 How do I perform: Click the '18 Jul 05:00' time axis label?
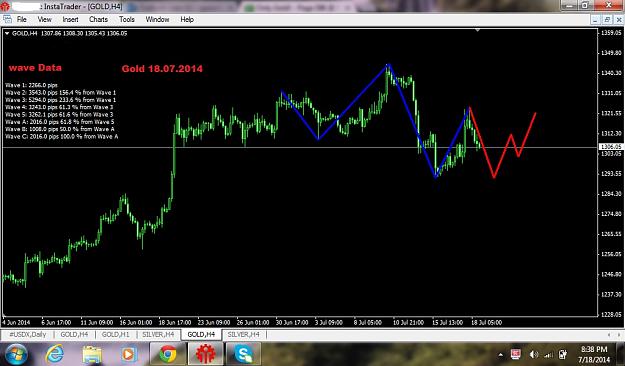(x=486, y=323)
